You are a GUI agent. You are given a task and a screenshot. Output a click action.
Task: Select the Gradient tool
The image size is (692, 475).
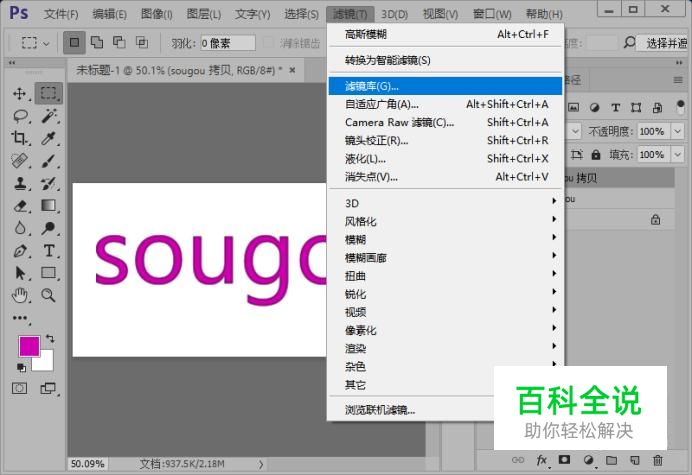(49, 206)
